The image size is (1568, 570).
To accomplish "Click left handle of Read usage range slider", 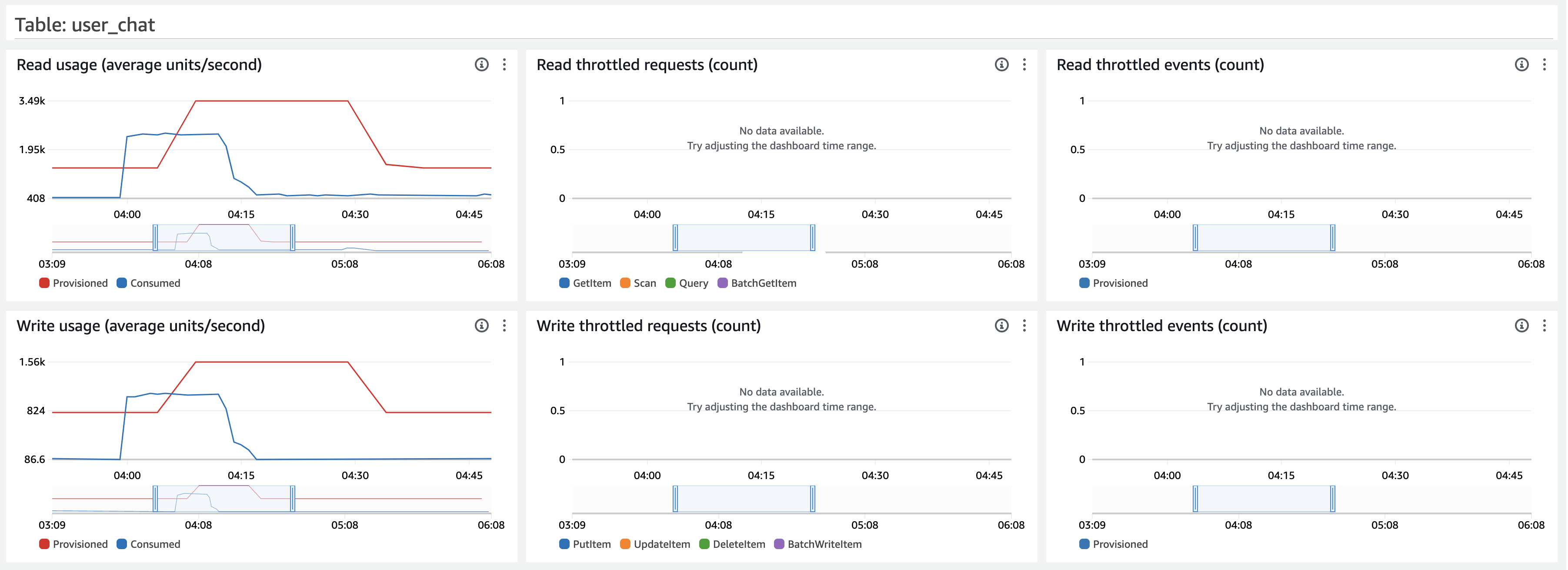I will coord(155,238).
